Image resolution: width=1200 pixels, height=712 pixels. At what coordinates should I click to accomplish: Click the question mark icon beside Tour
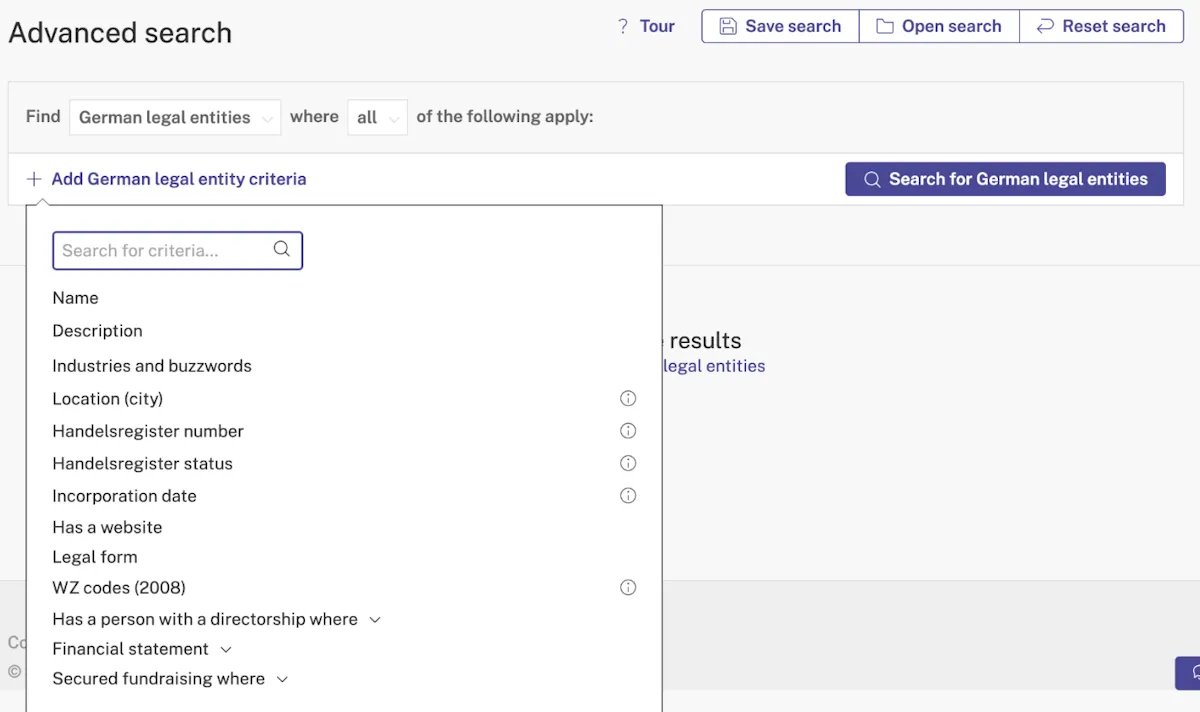coord(622,27)
